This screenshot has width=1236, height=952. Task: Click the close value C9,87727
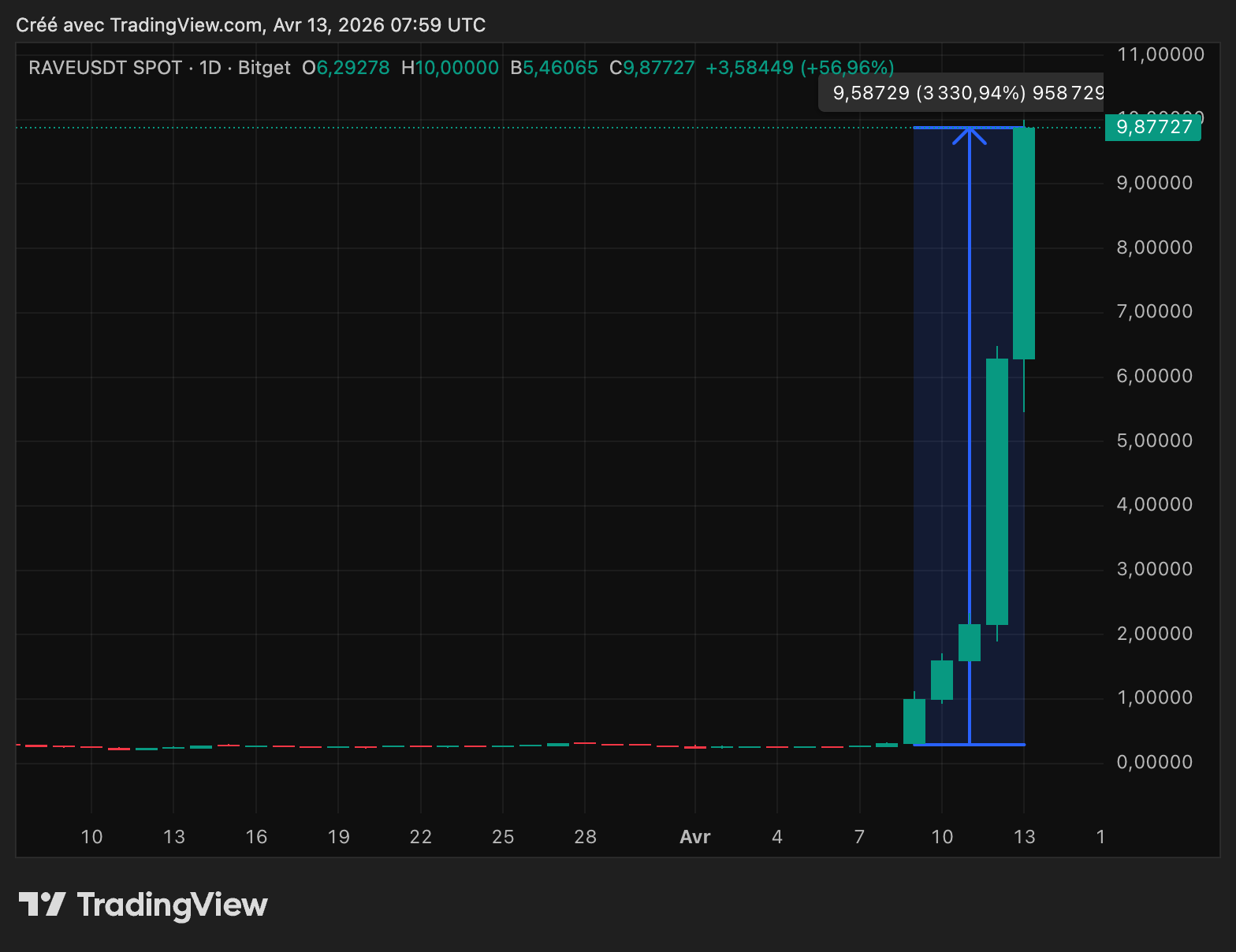(652, 68)
